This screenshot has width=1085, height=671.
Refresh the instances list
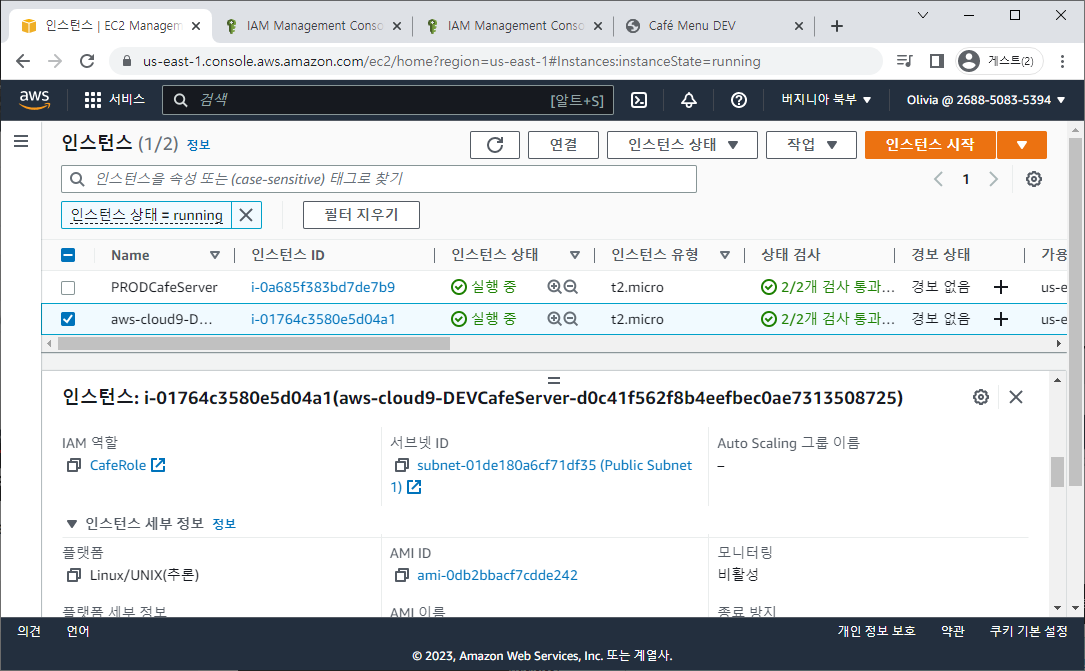point(495,145)
